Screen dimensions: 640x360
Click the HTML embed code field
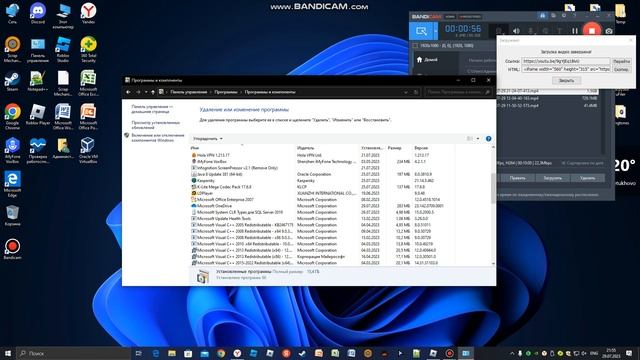(566, 69)
